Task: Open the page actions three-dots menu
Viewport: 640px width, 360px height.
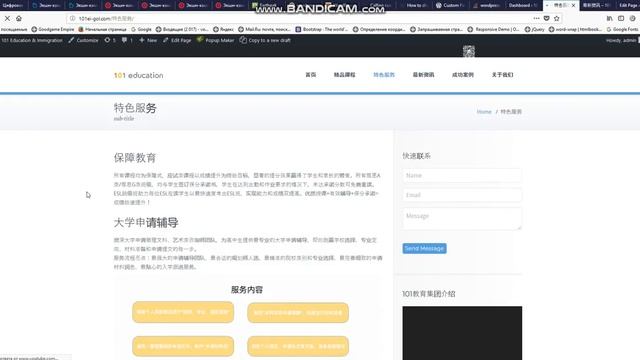Action: tap(536, 18)
